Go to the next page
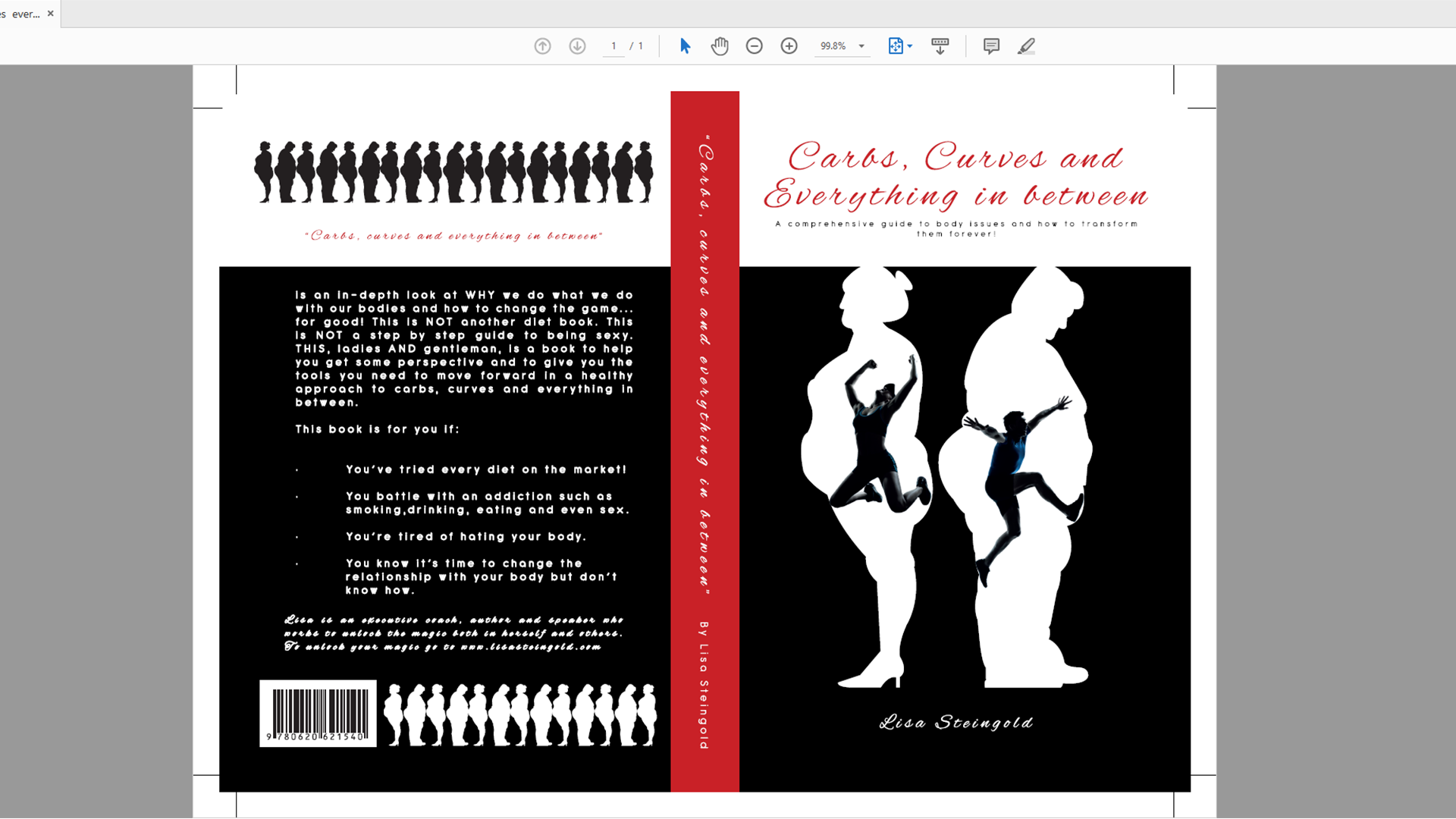Image resolution: width=1456 pixels, height=819 pixels. coord(576,45)
